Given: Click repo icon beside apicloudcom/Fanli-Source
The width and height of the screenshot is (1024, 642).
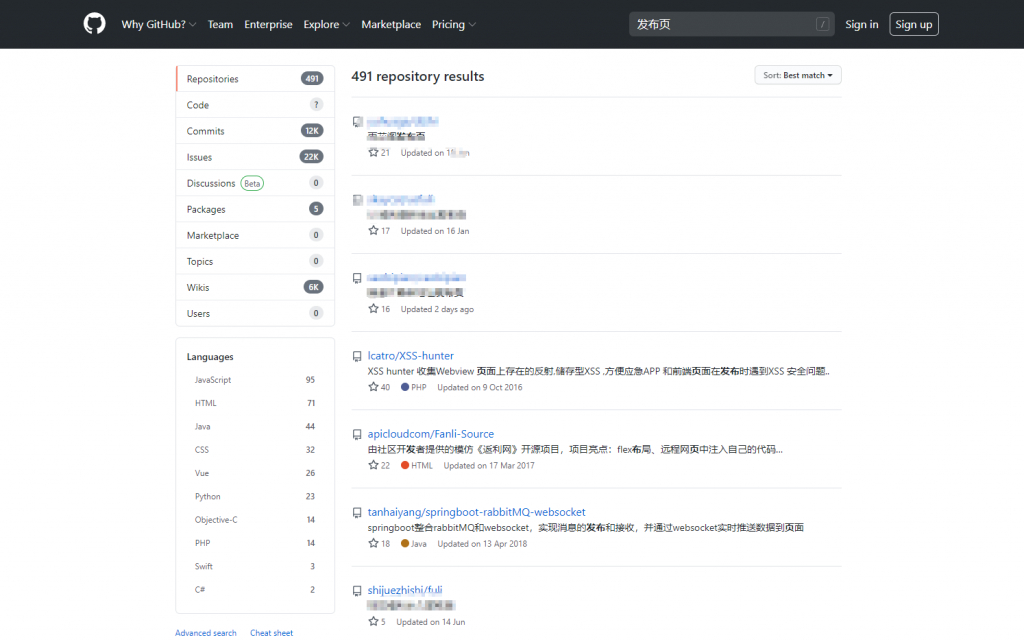Looking at the screenshot, I should pyautogui.click(x=357, y=434).
